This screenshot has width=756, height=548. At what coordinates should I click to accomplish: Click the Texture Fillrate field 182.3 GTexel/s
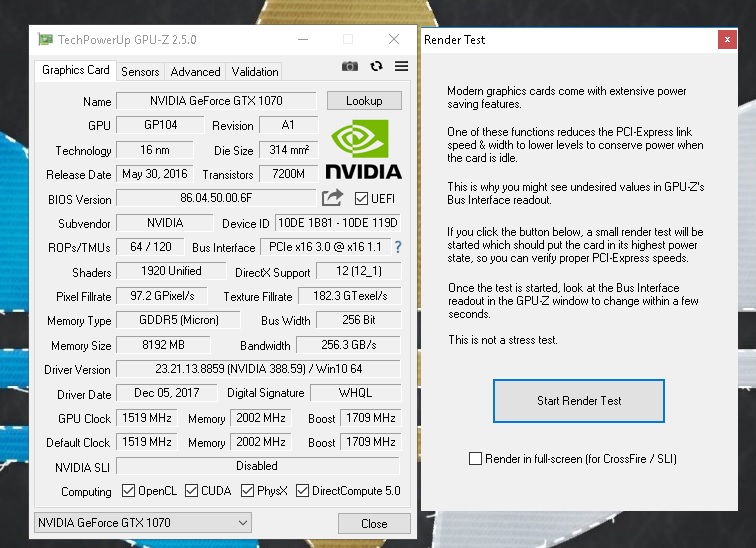click(350, 296)
